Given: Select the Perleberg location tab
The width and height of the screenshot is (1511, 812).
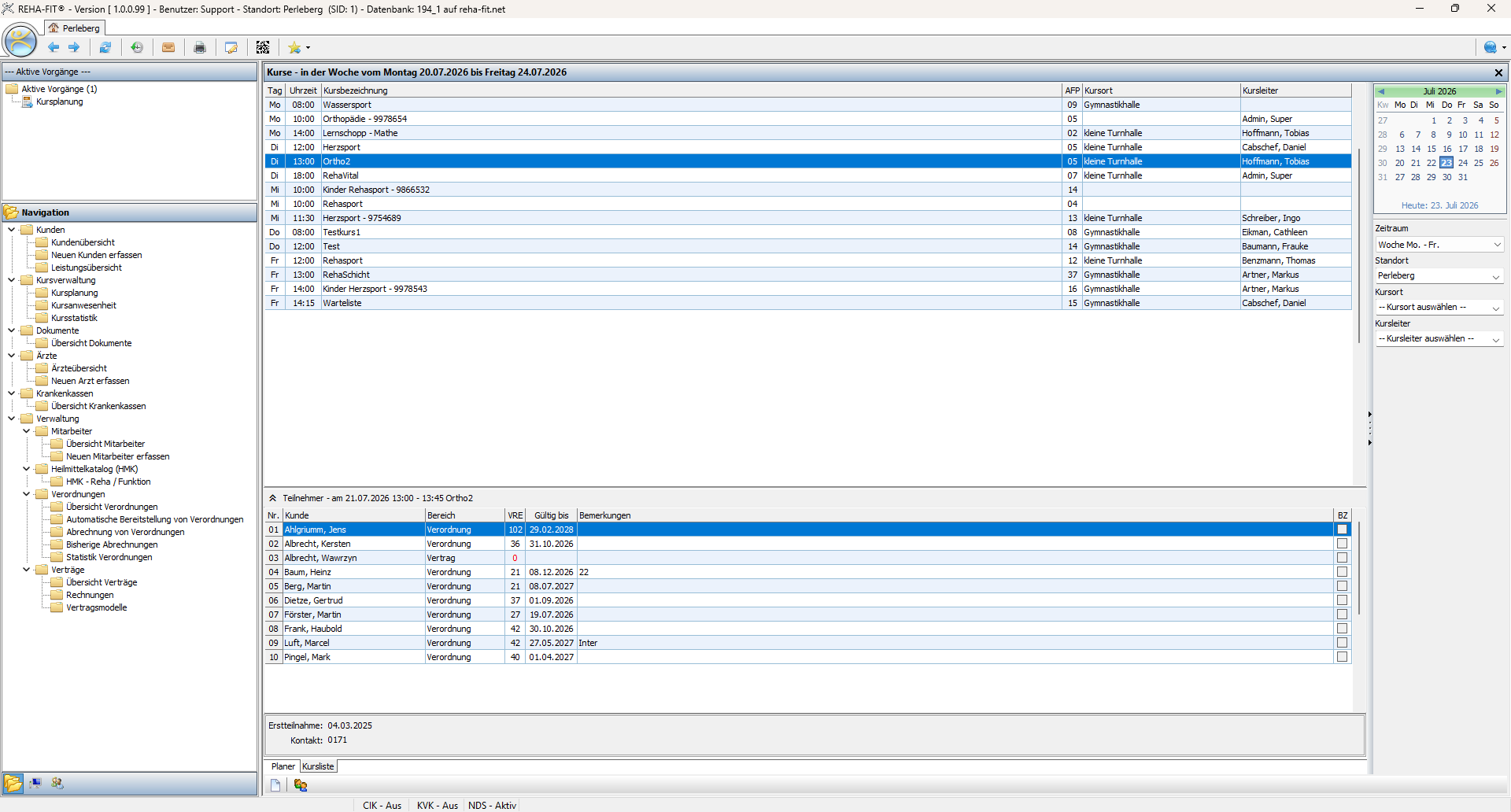Looking at the screenshot, I should (75, 28).
